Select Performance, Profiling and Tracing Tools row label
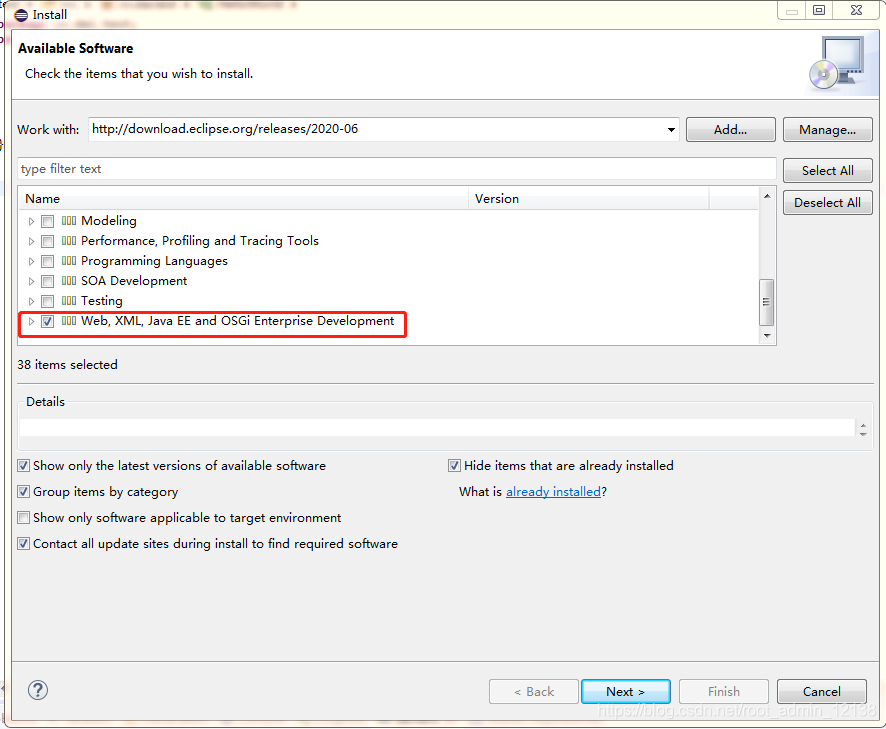The image size is (886, 729). click(x=200, y=241)
